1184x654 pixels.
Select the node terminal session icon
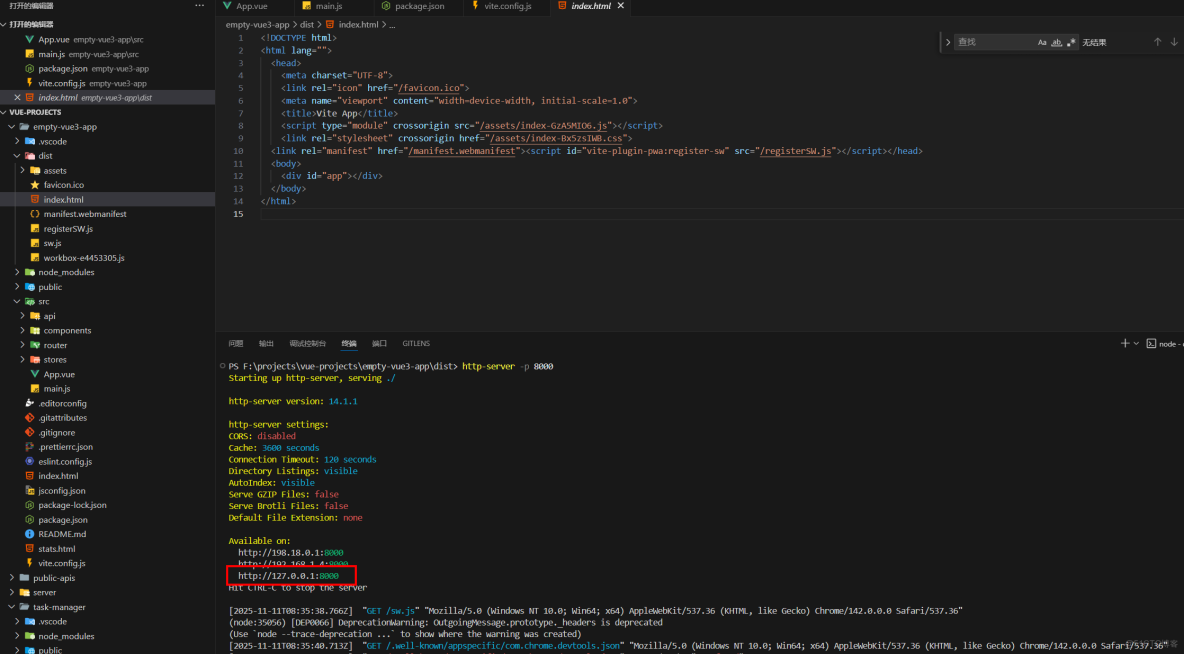[x=1151, y=343]
